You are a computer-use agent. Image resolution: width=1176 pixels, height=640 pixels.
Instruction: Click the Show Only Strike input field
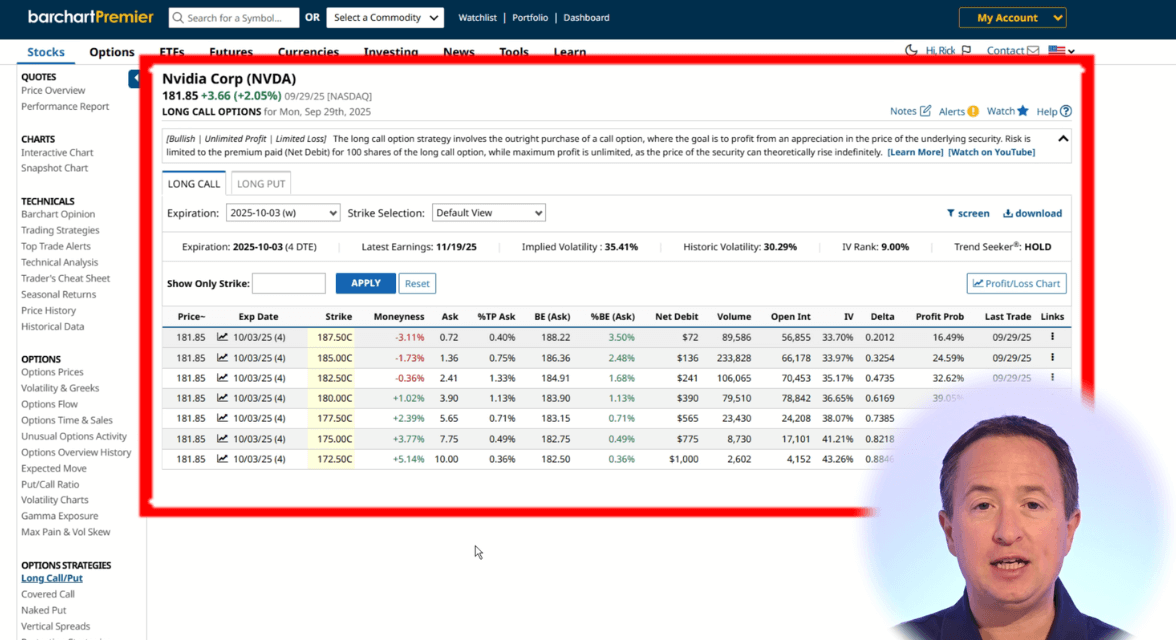288,284
